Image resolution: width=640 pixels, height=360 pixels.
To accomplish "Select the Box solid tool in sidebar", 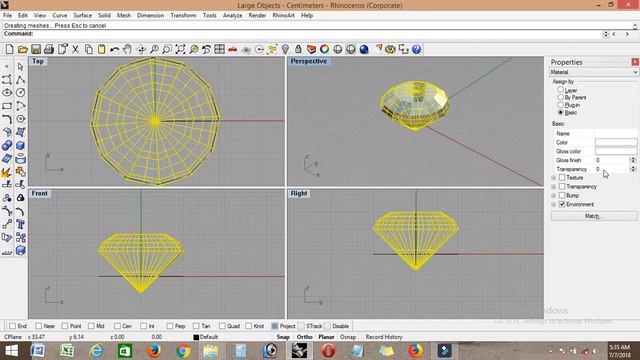I will pos(20,146).
